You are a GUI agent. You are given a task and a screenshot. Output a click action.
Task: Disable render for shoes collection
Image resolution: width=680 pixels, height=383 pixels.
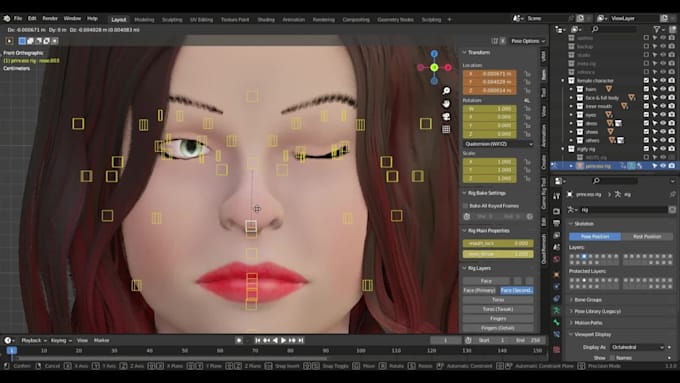point(671,132)
